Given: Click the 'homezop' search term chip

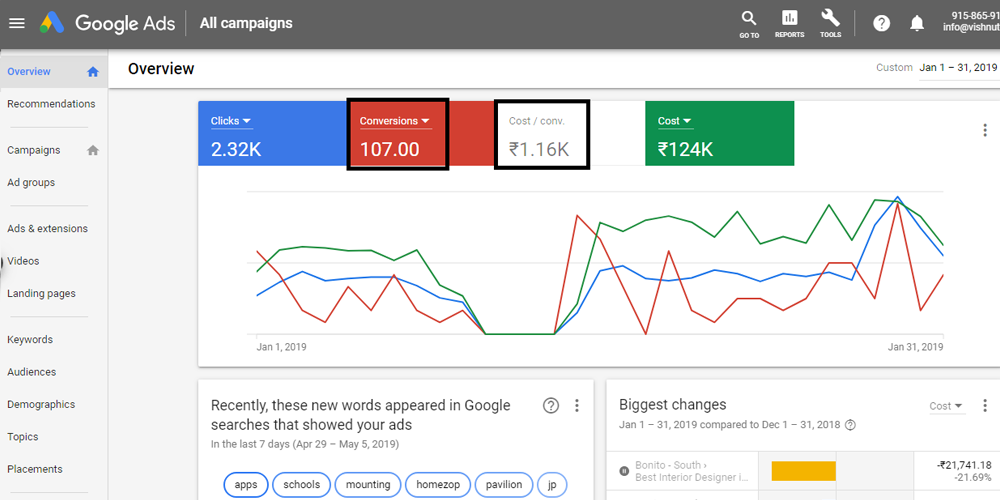Looking at the screenshot, I should [436, 485].
